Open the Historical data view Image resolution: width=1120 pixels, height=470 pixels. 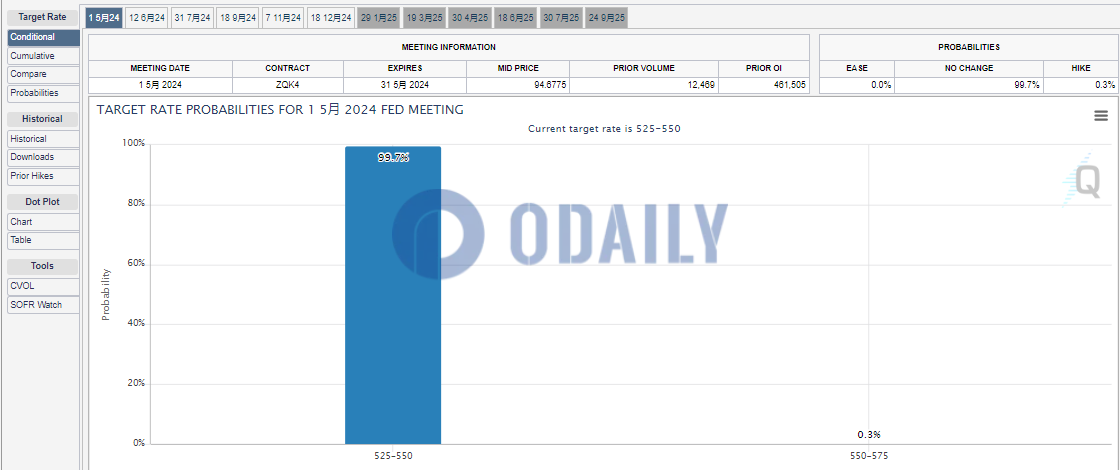[43, 139]
